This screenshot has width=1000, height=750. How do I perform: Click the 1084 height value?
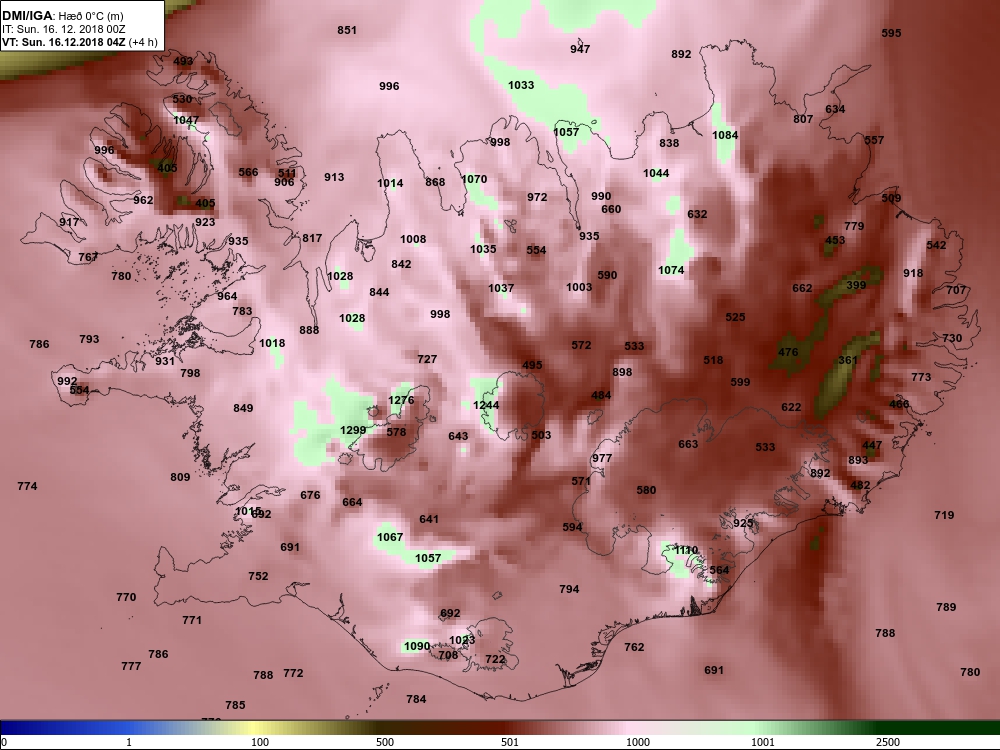coord(725,135)
